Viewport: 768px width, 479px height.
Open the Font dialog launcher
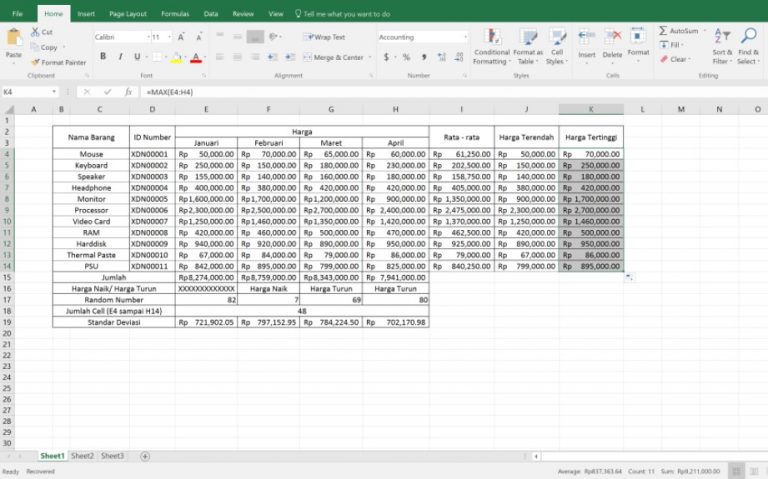click(204, 76)
